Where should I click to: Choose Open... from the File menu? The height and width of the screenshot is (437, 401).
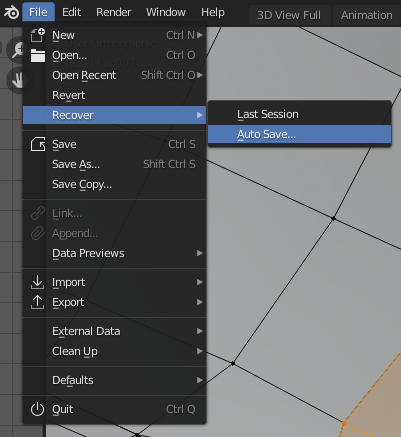[115, 55]
